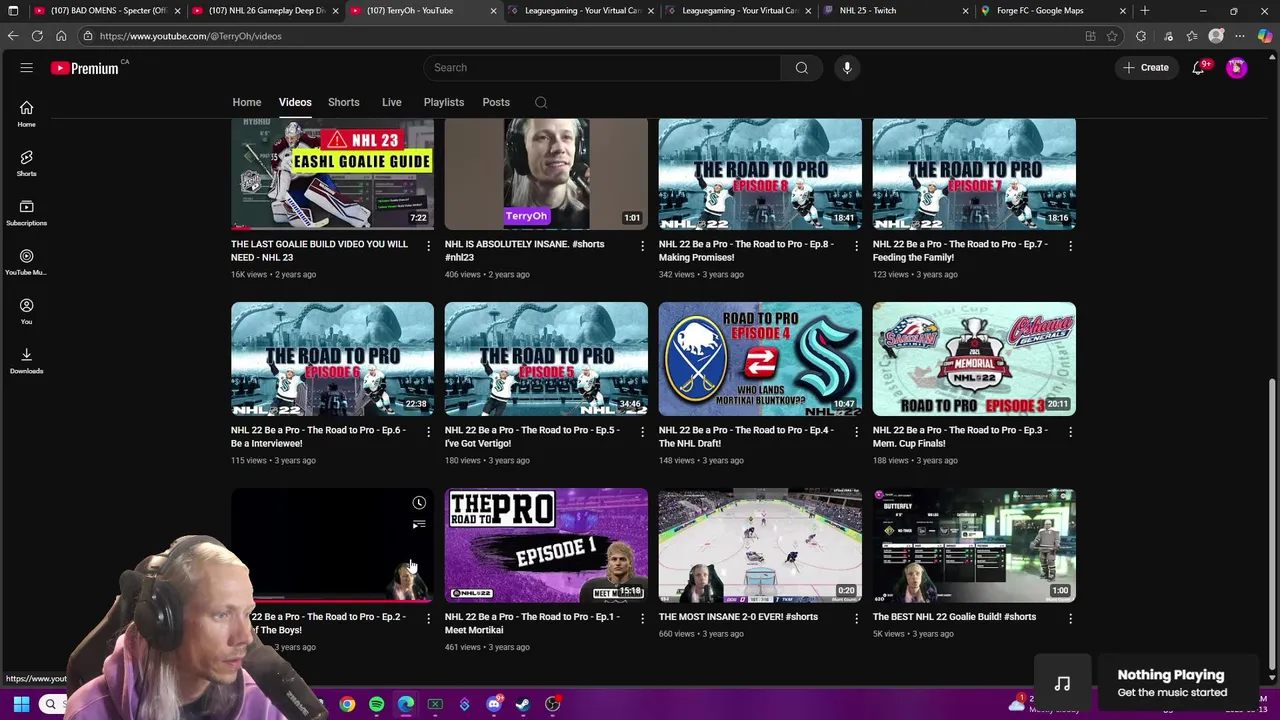Open Ep.3 - Mem. Cup Finals title link
The height and width of the screenshot is (720, 1280).
click(x=960, y=437)
